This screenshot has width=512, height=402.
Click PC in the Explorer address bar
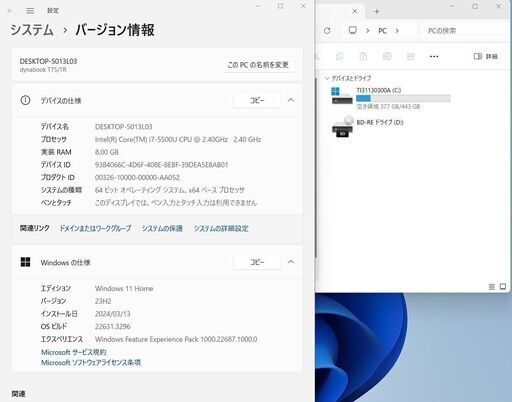tap(382, 31)
